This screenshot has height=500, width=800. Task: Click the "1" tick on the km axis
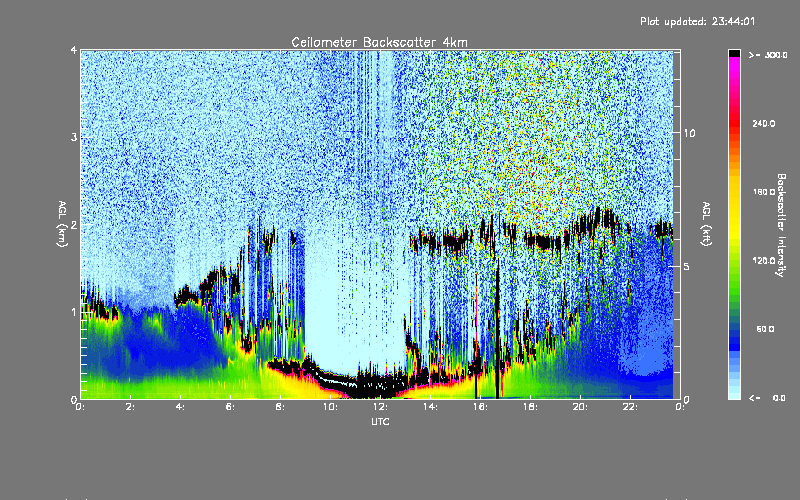pyautogui.click(x=74, y=312)
